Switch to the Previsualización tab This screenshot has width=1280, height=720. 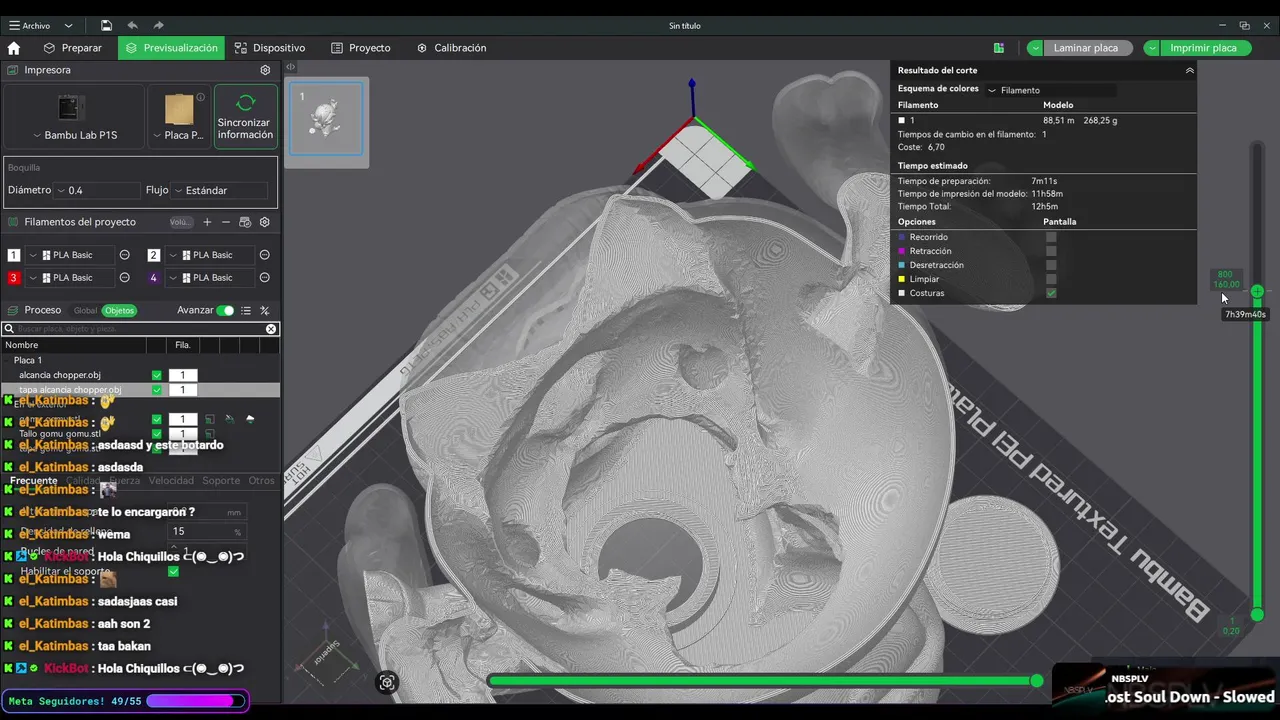(171, 48)
